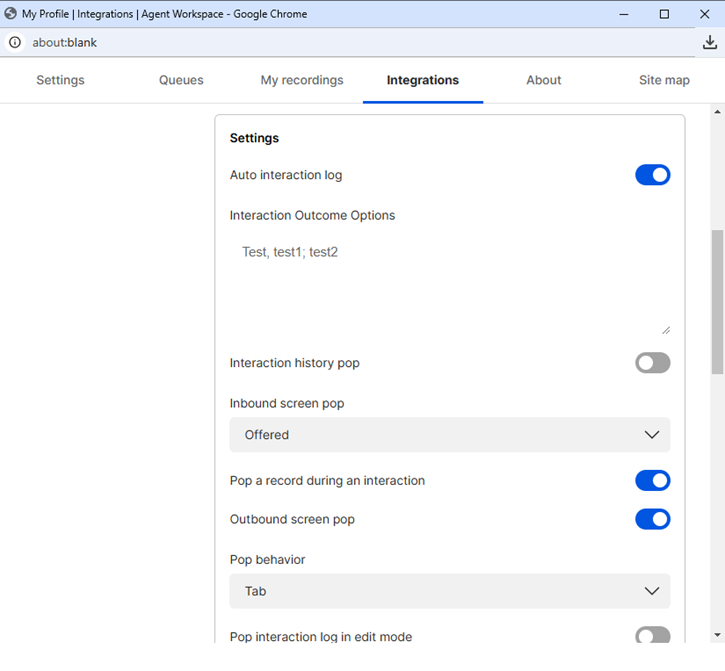Enable Pop interaction log in edit mode

pyautogui.click(x=652, y=635)
